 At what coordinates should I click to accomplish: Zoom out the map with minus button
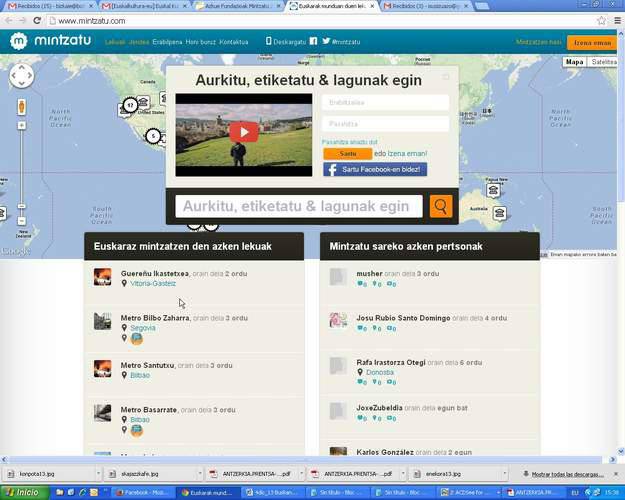coord(22,220)
